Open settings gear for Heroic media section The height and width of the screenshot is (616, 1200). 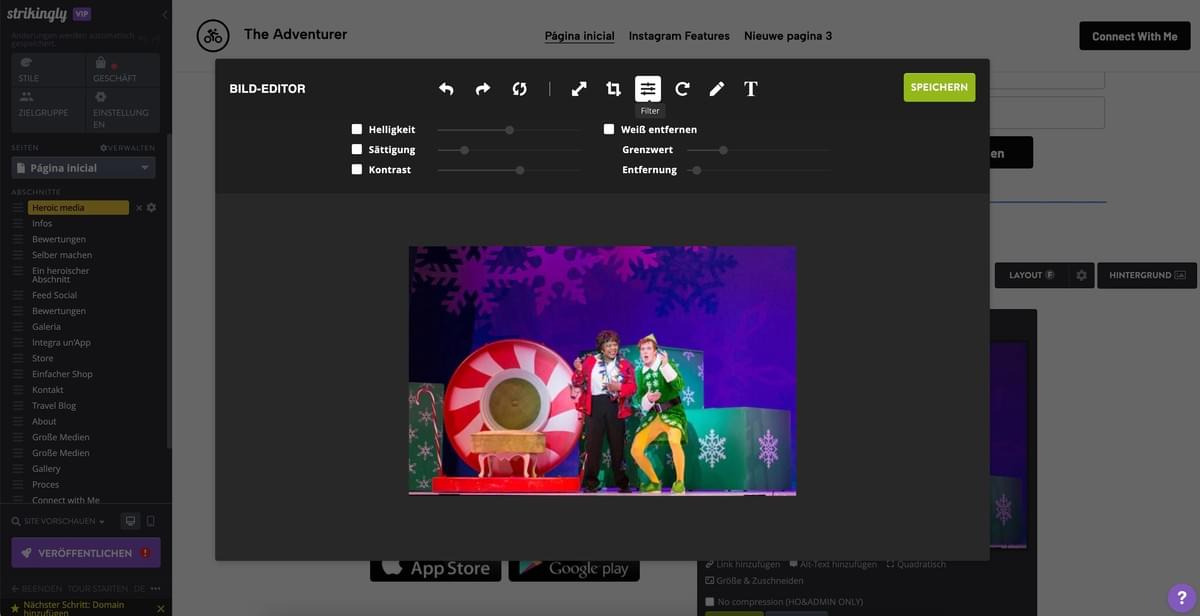[x=152, y=208]
